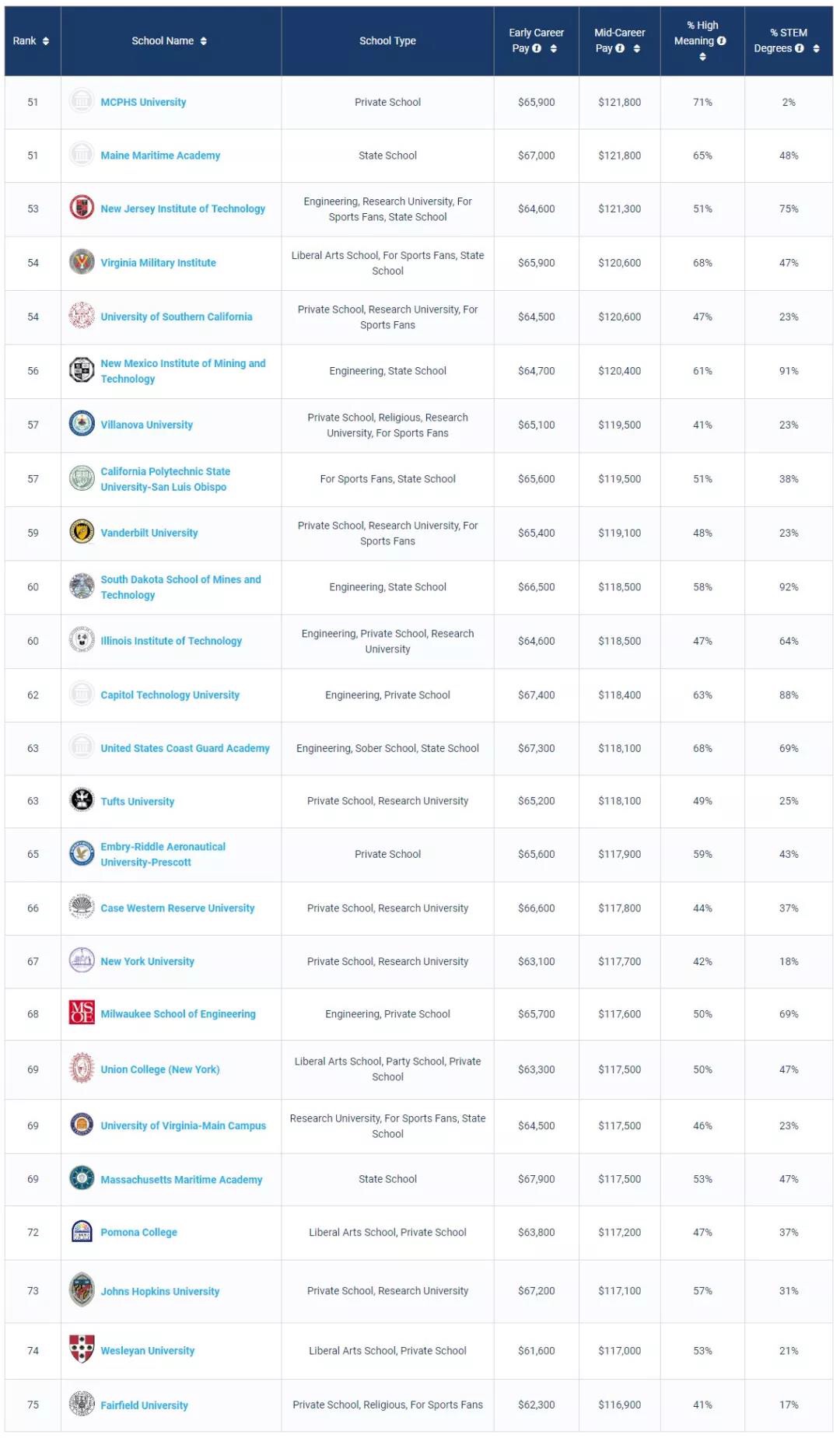Click the % High Meaning info icon
Viewport: 840px width, 1438px height.
tap(722, 40)
